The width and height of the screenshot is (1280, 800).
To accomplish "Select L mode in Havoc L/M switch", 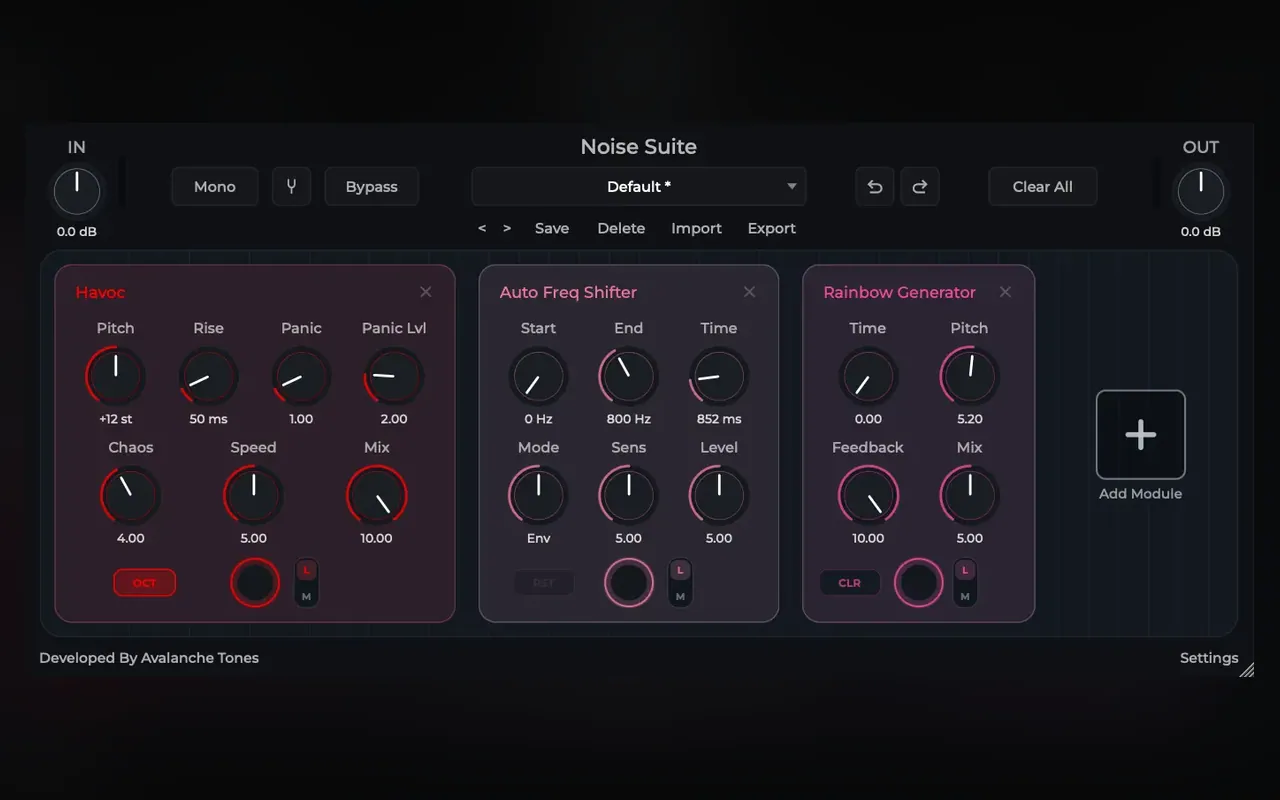I will (x=306, y=570).
